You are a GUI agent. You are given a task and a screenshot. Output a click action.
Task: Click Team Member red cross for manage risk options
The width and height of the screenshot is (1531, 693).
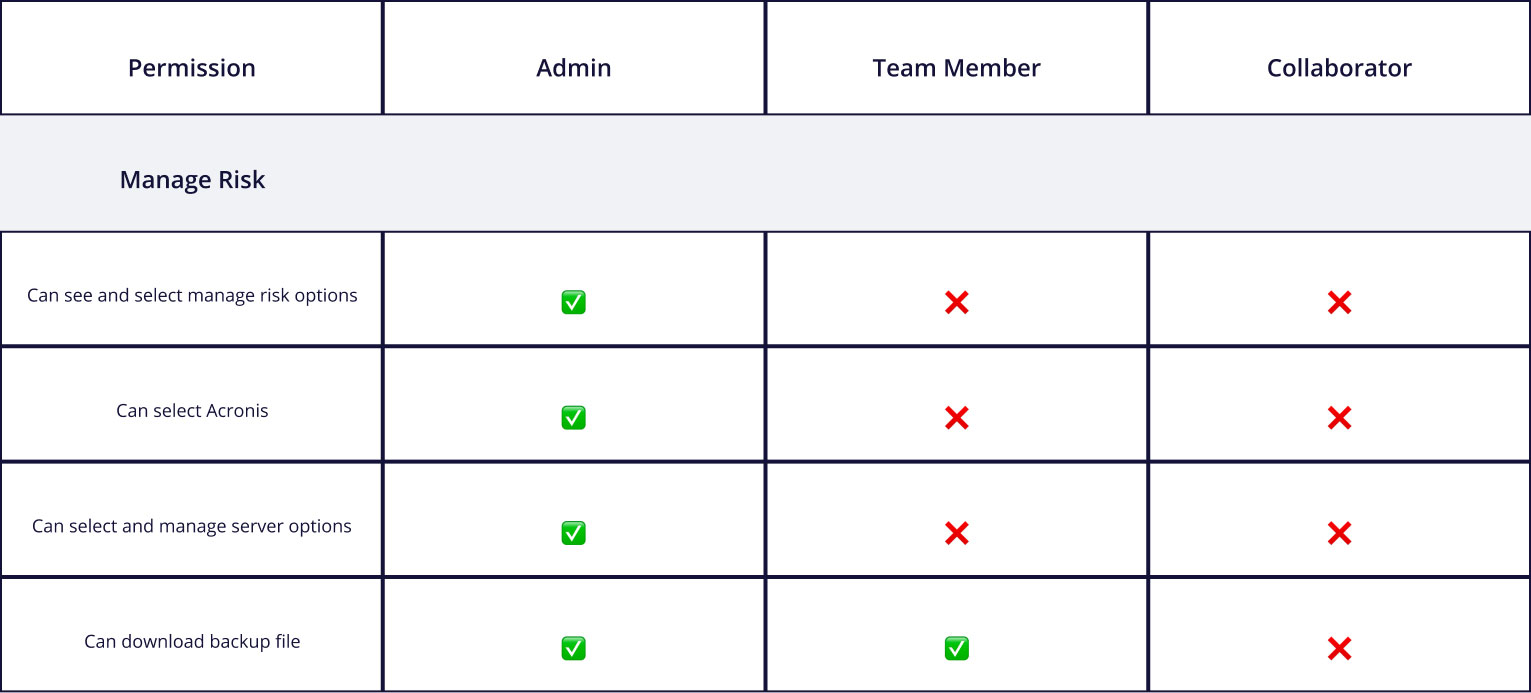click(x=956, y=302)
